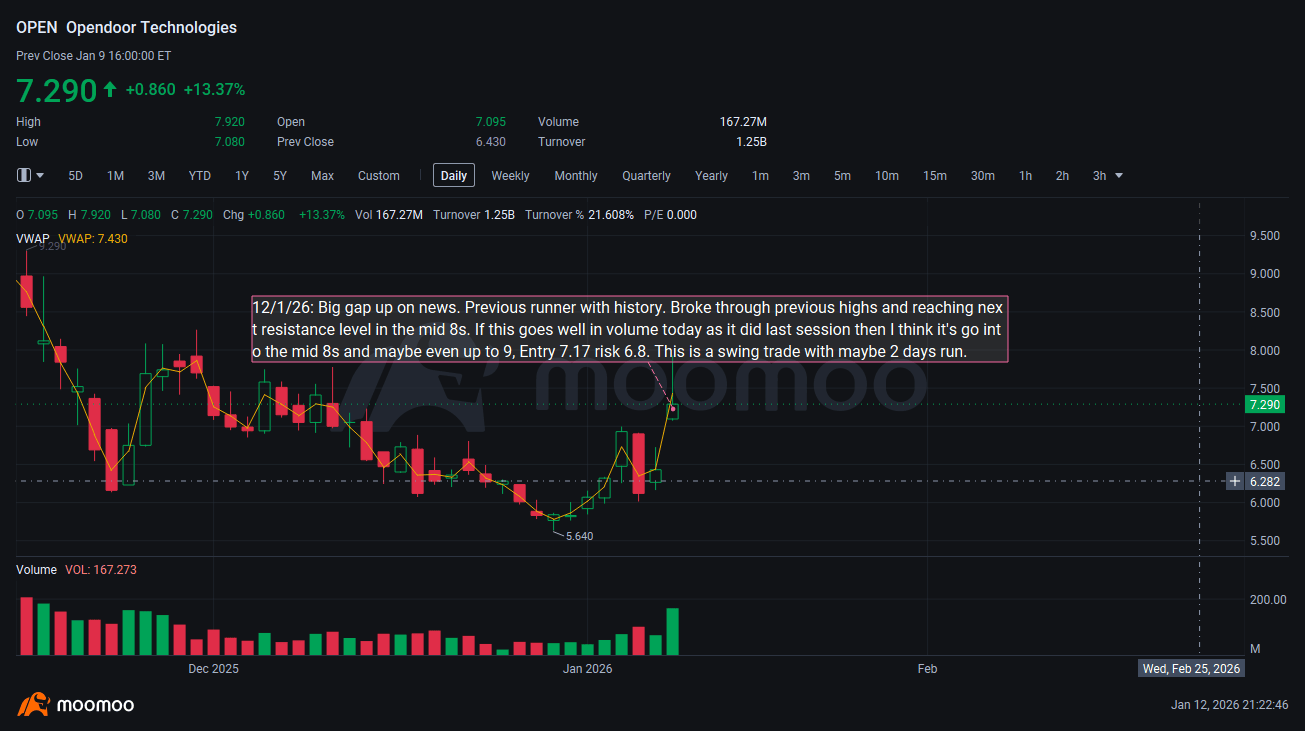This screenshot has width=1305, height=731.
Task: Select the 5m interval
Action: (842, 176)
